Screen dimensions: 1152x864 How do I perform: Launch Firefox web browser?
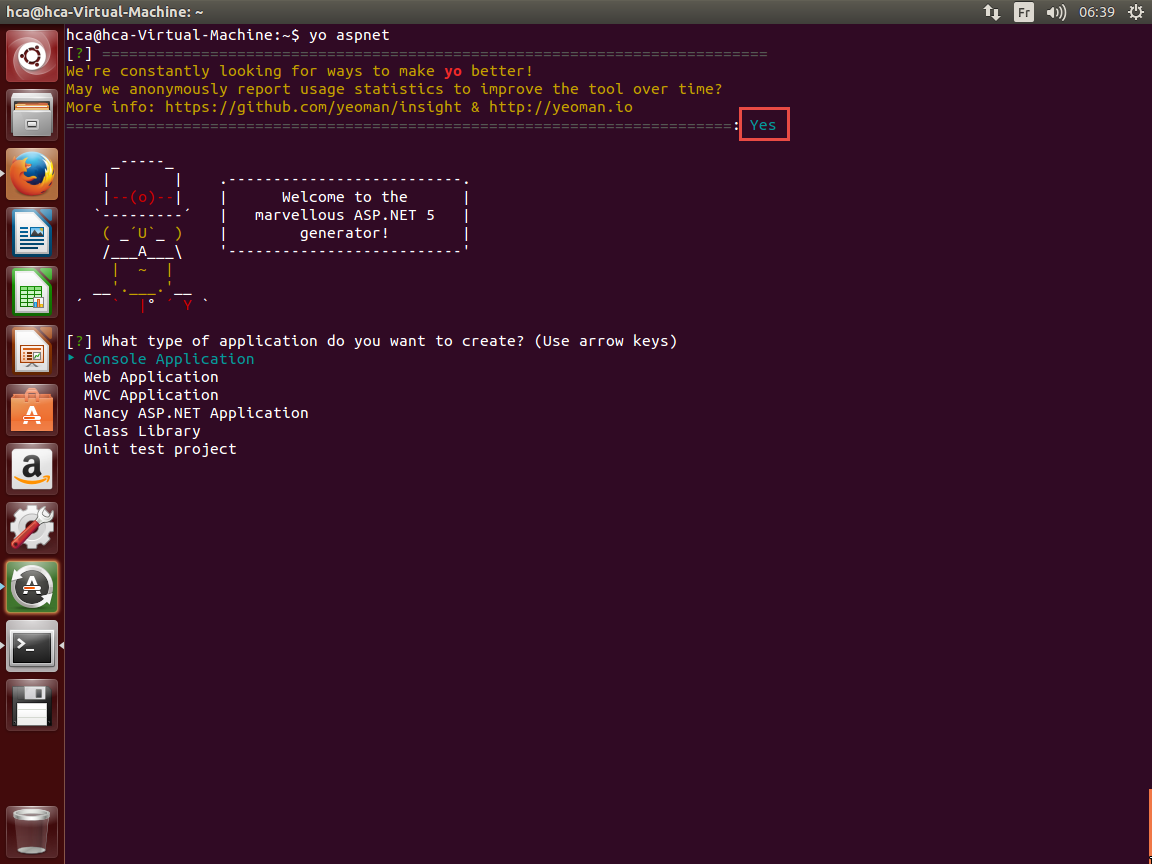pos(32,174)
